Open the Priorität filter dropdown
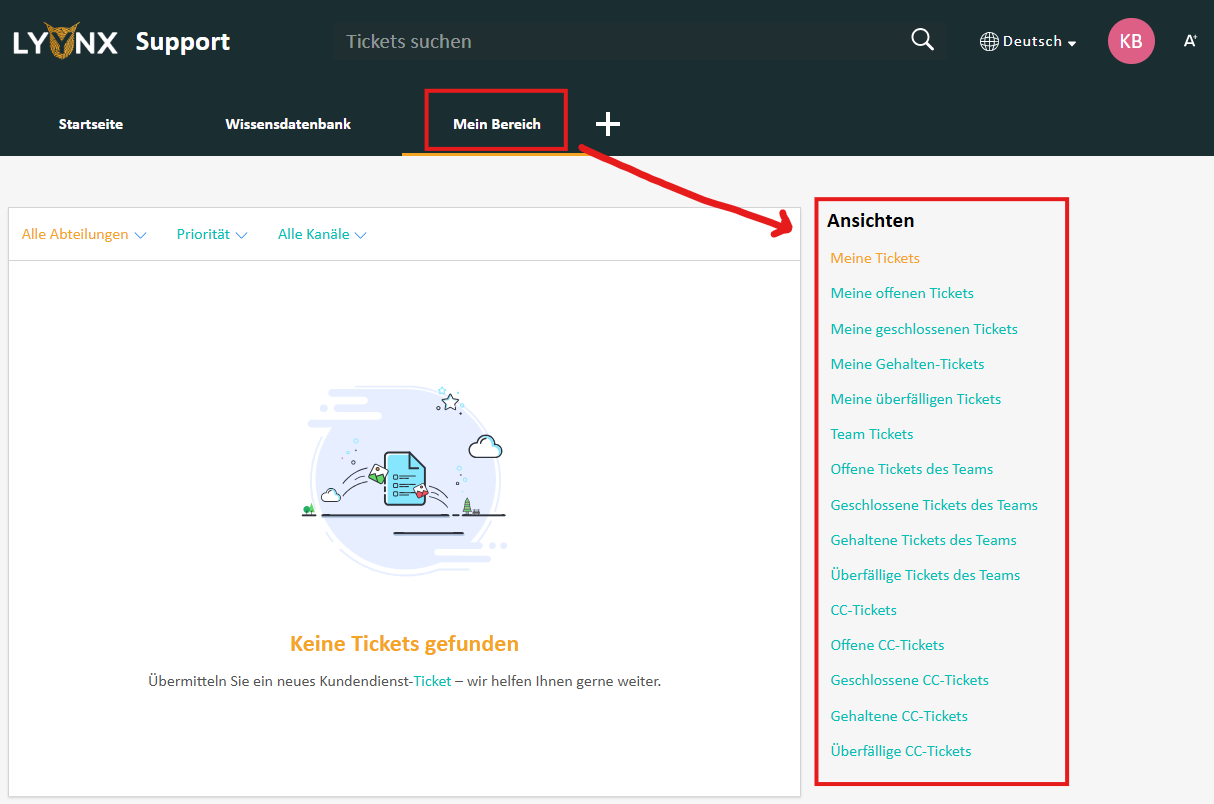This screenshot has width=1214, height=804. (212, 234)
